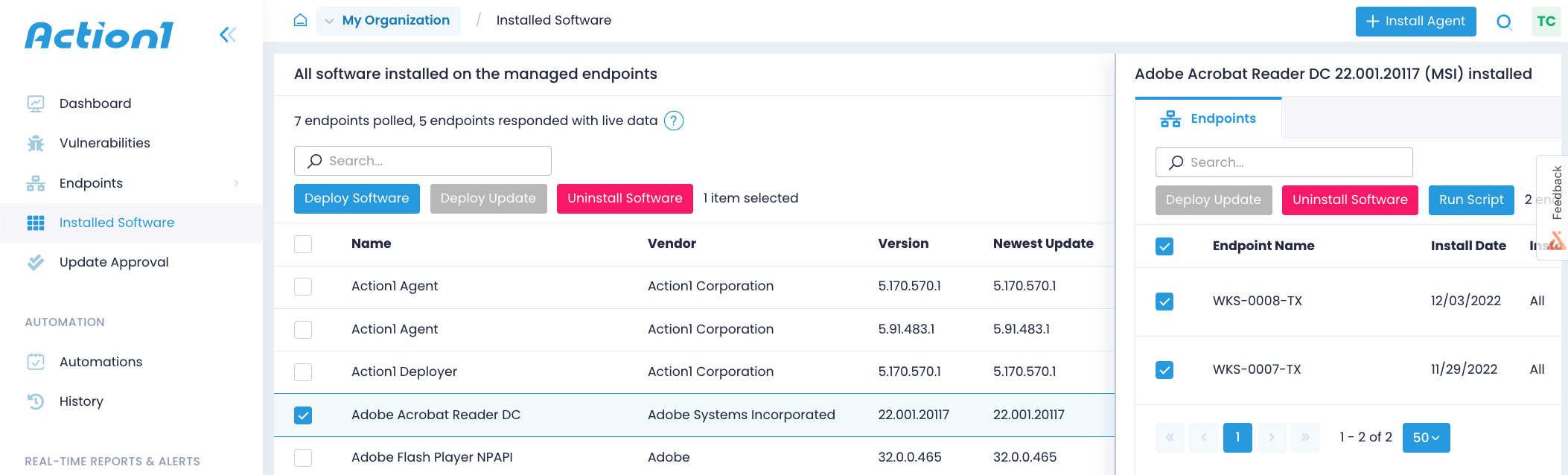The width and height of the screenshot is (1568, 475).
Task: Click the blue Deploy Software button
Action: [357, 199]
